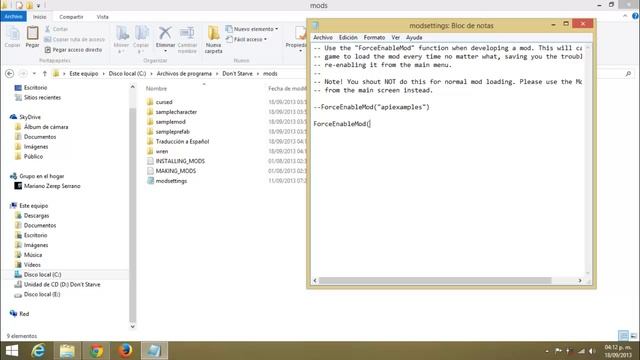This screenshot has width=640, height=360.
Task: Select the cursed folder
Action: click(x=164, y=102)
